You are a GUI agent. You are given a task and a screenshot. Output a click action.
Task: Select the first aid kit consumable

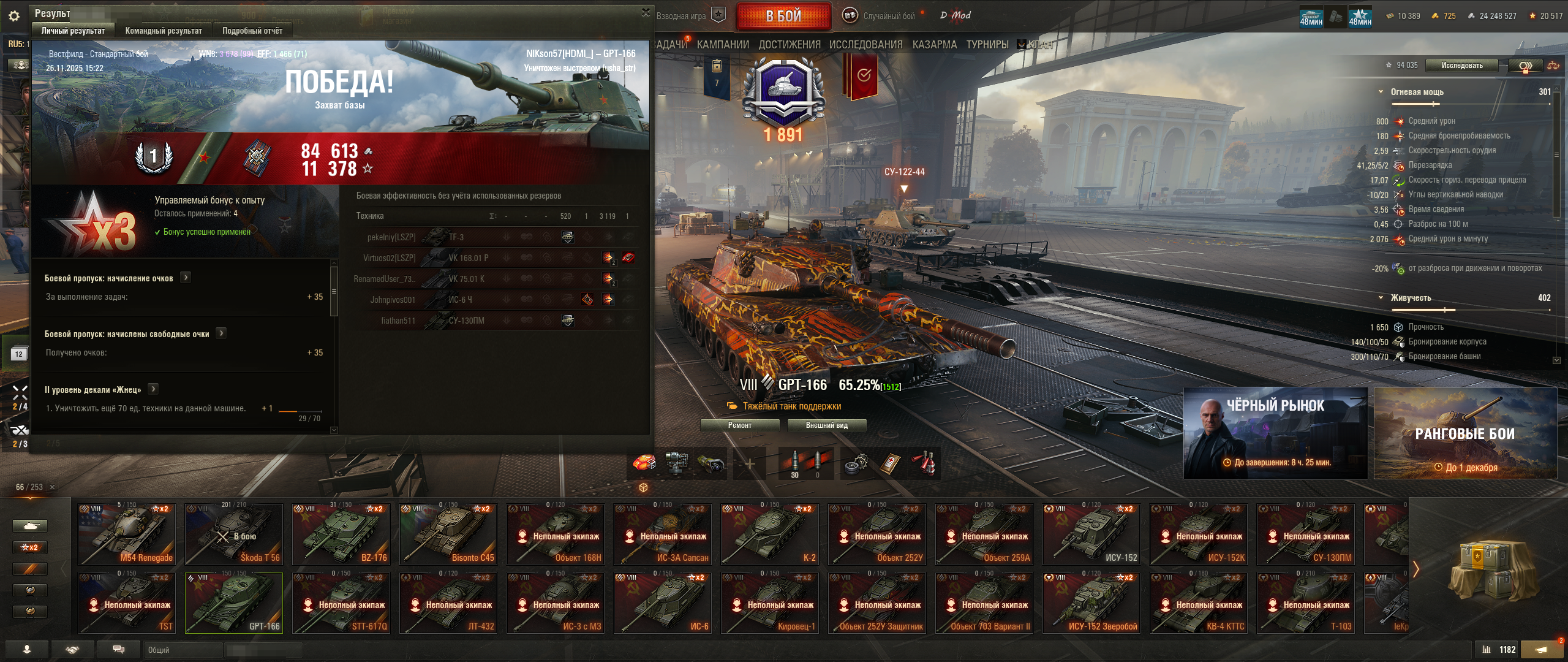click(891, 464)
